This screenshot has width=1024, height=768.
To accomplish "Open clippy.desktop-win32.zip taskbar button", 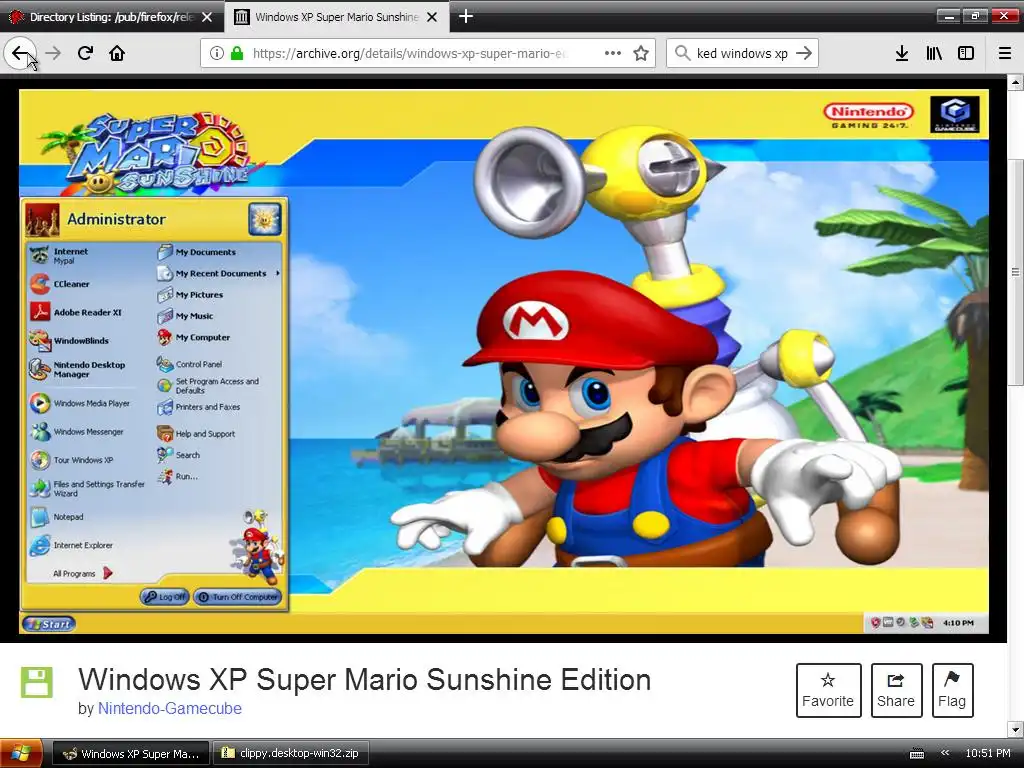I will [x=291, y=753].
